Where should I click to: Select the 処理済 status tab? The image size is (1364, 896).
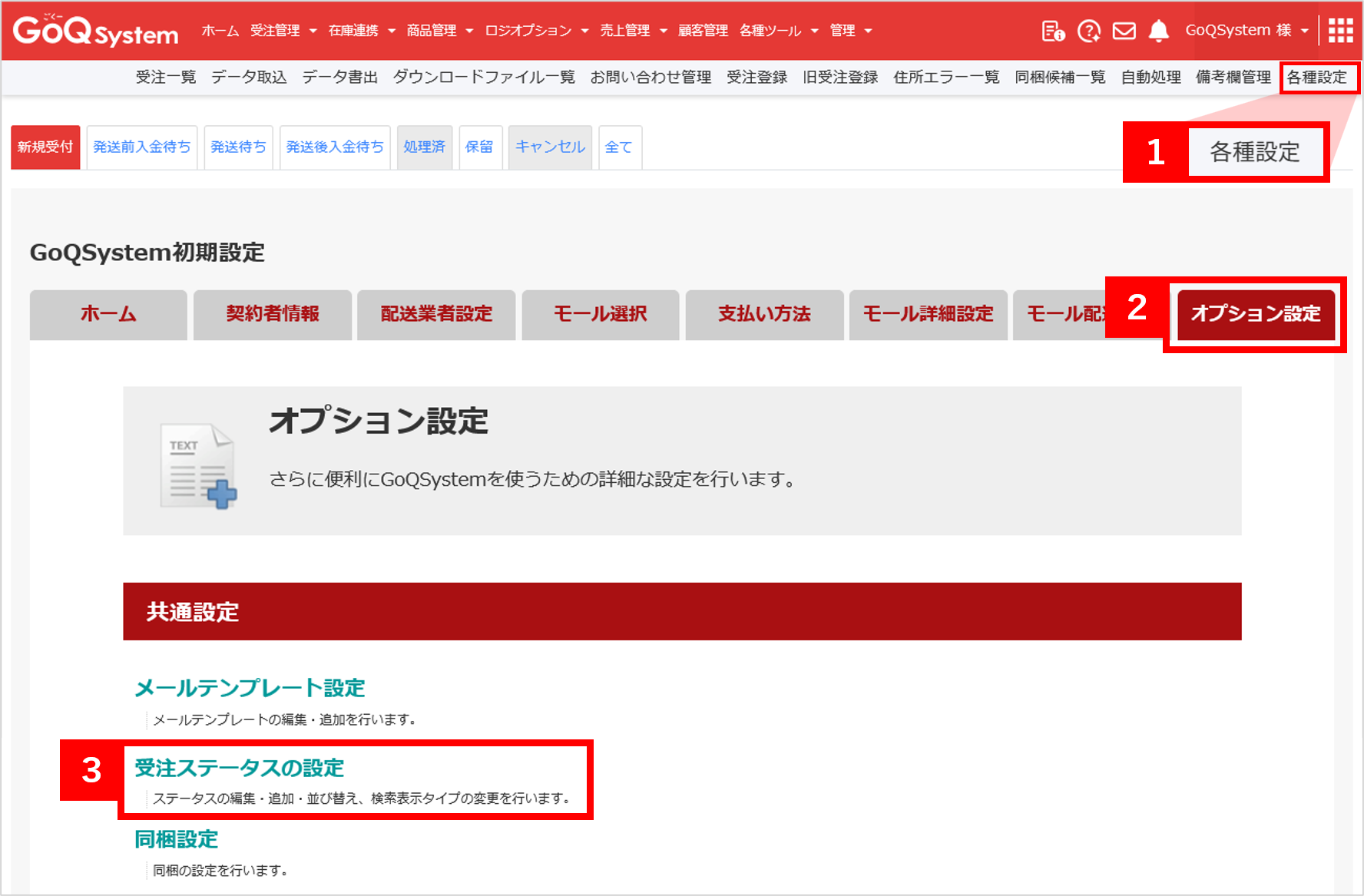tap(425, 147)
